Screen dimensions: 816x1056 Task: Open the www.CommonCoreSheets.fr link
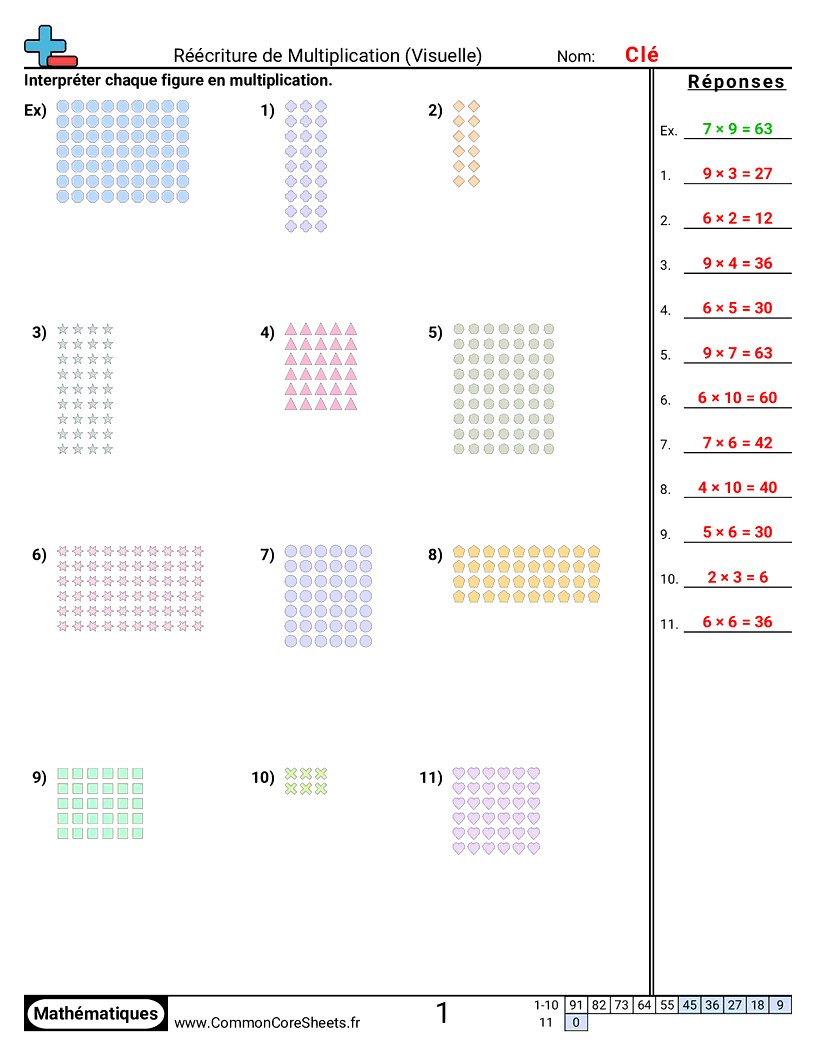click(267, 1022)
